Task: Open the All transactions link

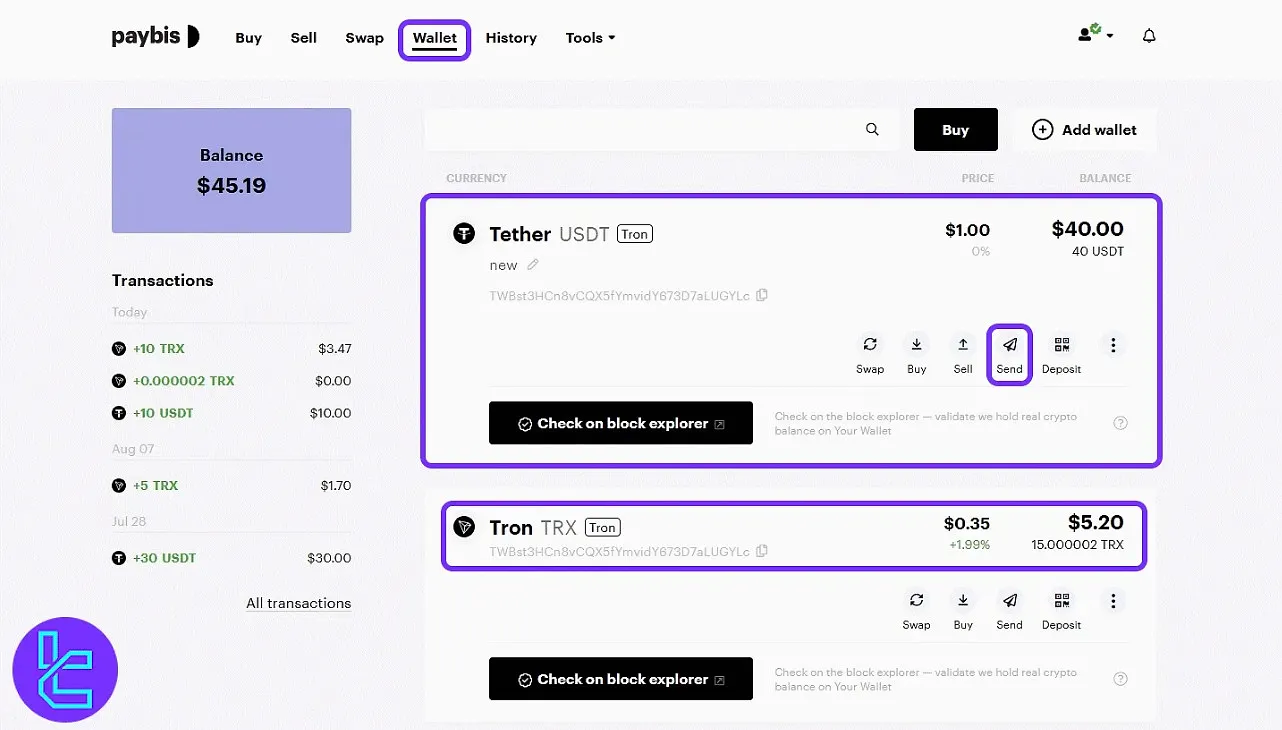Action: (298, 603)
